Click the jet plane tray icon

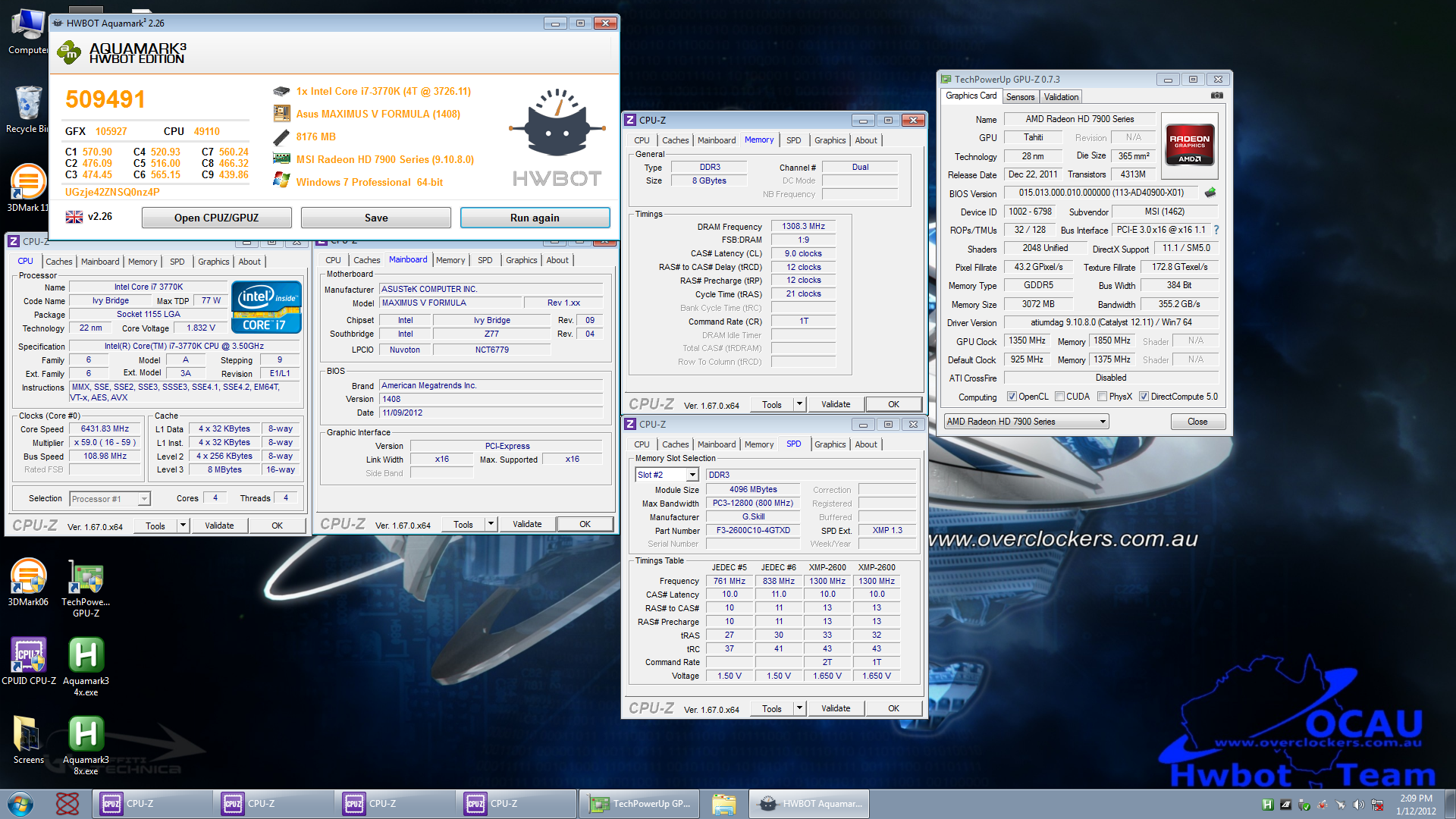pos(1341,805)
